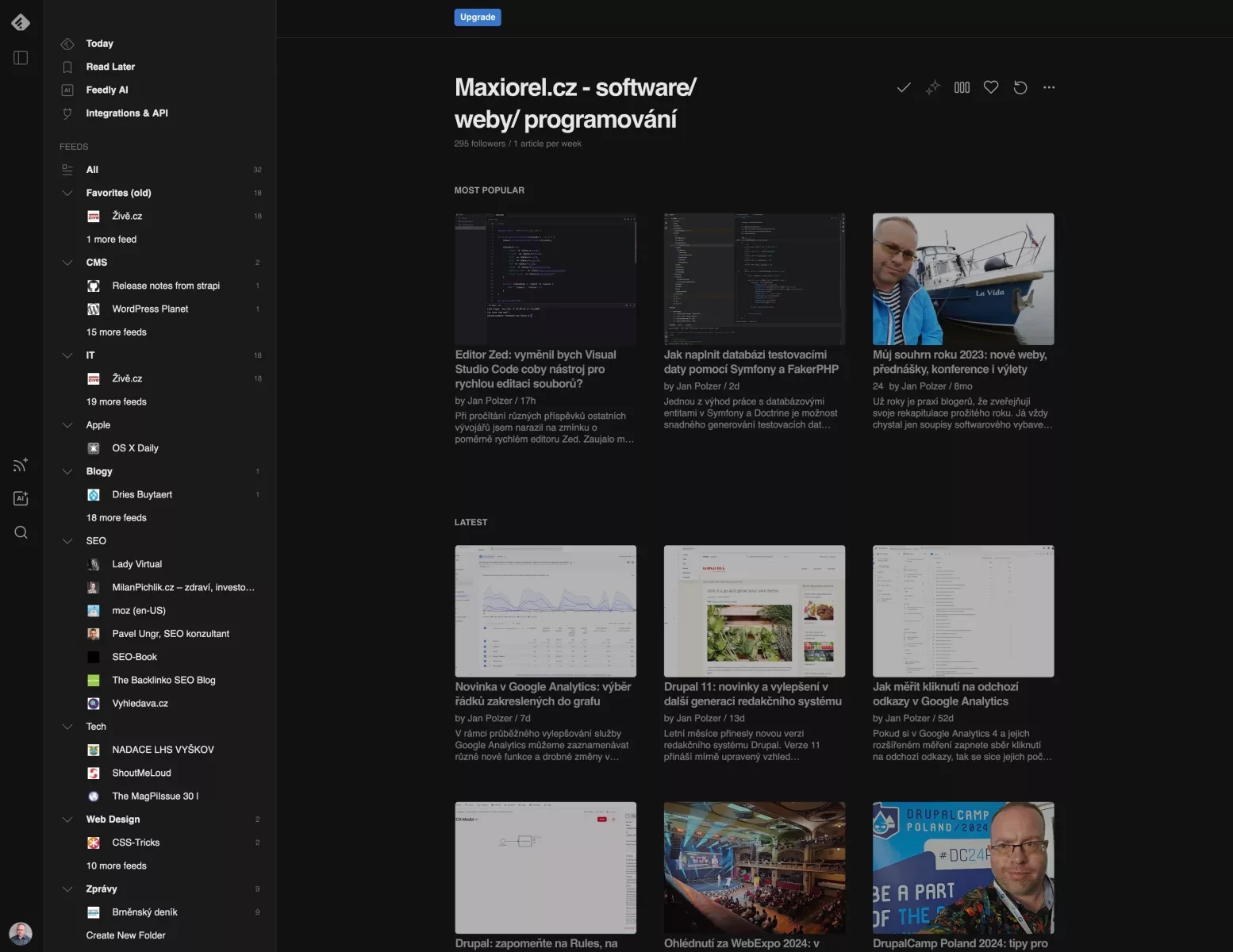Open Today in the sidebar
The image size is (1233, 952).
coord(99,44)
